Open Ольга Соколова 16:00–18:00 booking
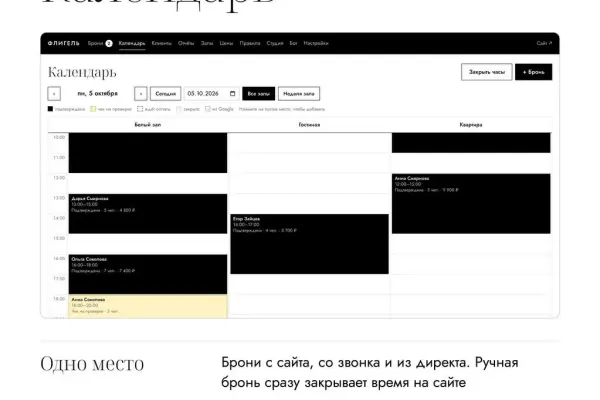The image size is (600, 400). click(x=148, y=274)
